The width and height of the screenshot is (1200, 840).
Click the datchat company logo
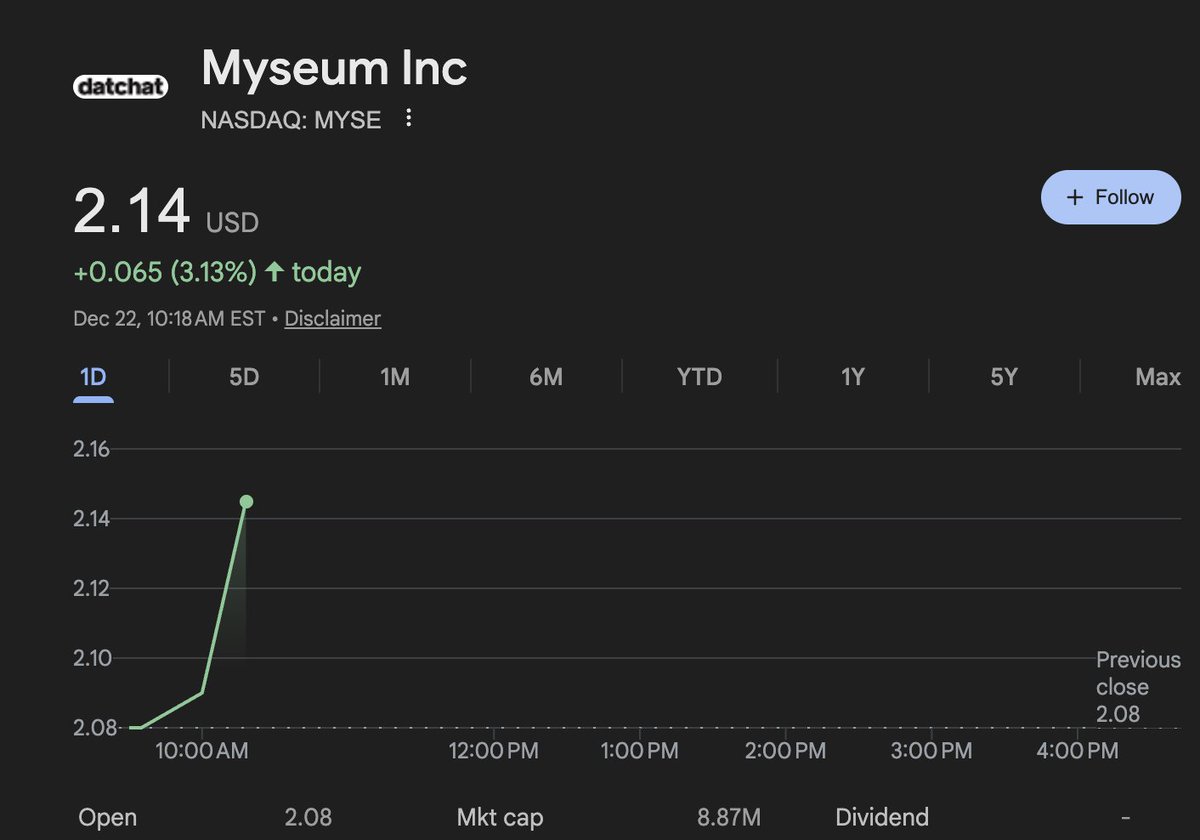point(120,88)
